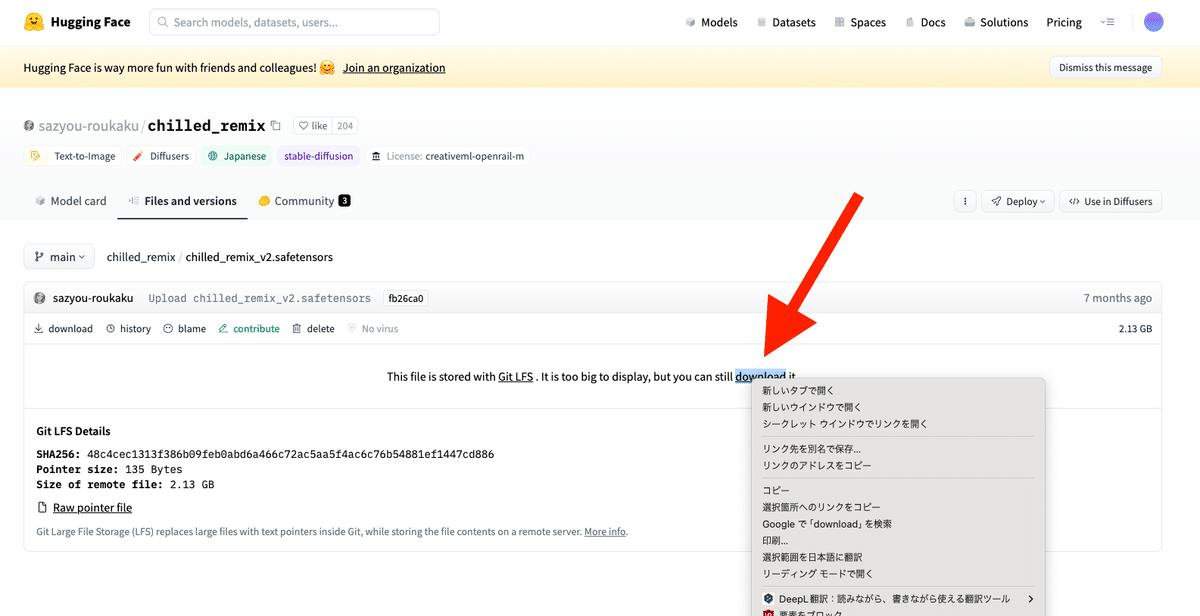Open the Community tab
This screenshot has height=616, width=1200.
304,201
